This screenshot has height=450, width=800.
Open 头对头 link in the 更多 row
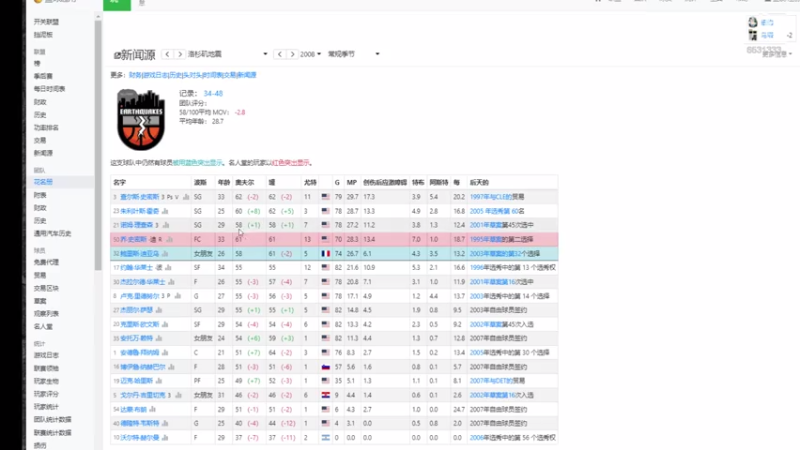tap(192, 75)
